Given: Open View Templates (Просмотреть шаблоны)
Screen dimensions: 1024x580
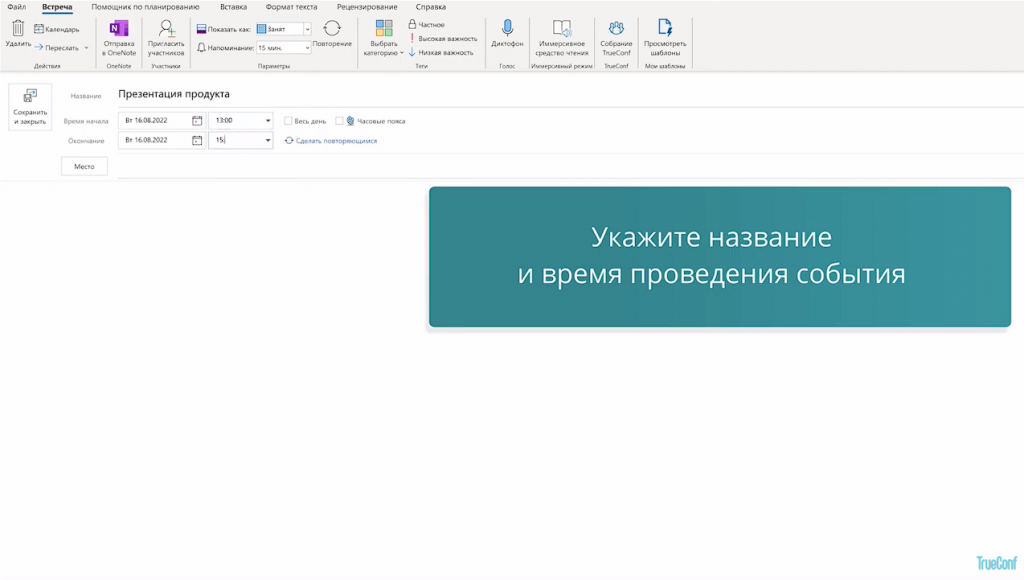Looking at the screenshot, I should (665, 38).
